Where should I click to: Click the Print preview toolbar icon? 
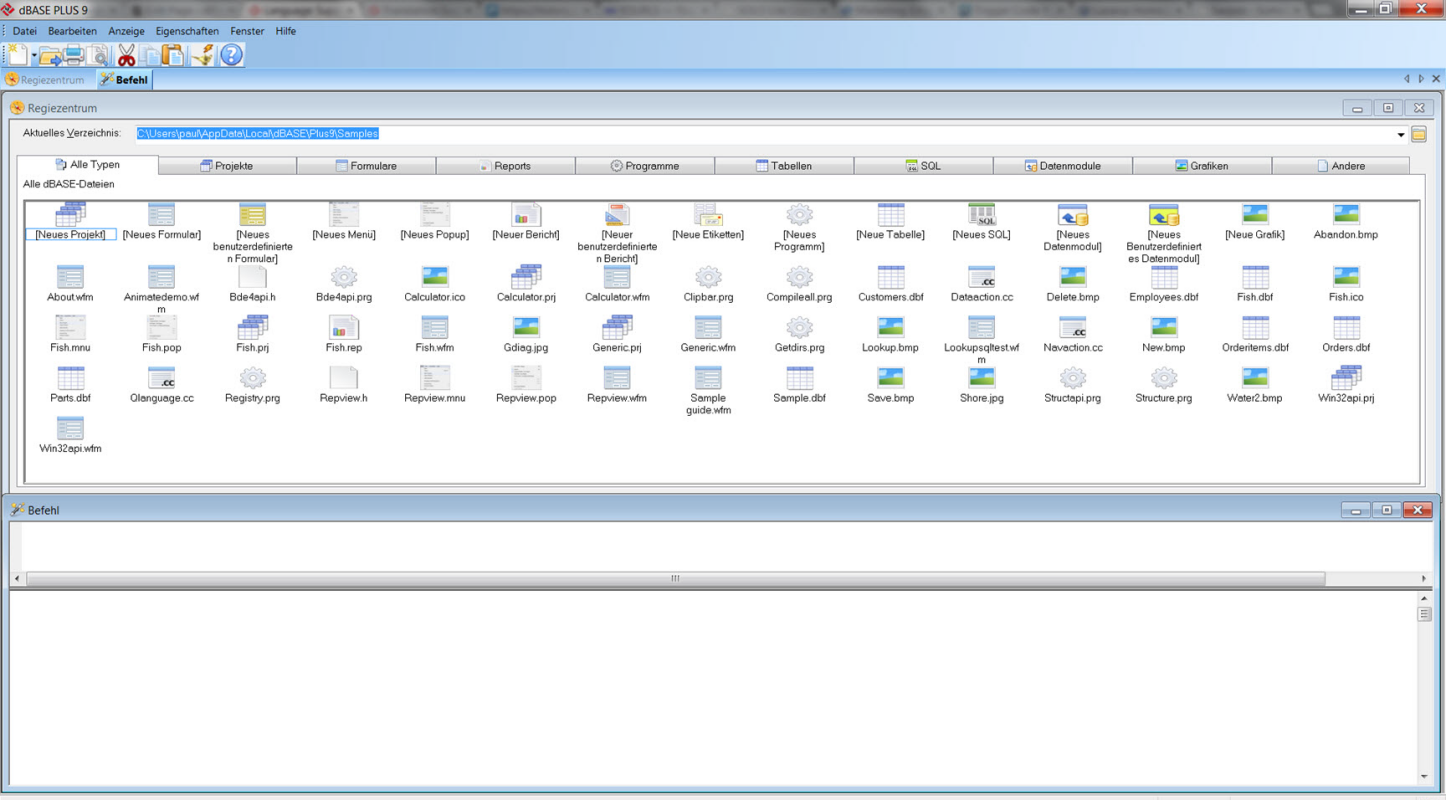click(98, 55)
